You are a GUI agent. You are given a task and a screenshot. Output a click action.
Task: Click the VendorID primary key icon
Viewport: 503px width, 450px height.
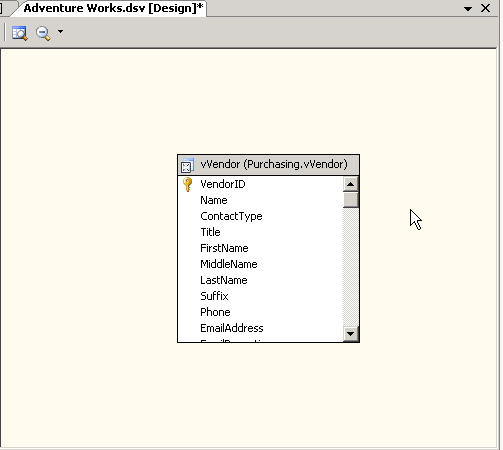coord(188,184)
